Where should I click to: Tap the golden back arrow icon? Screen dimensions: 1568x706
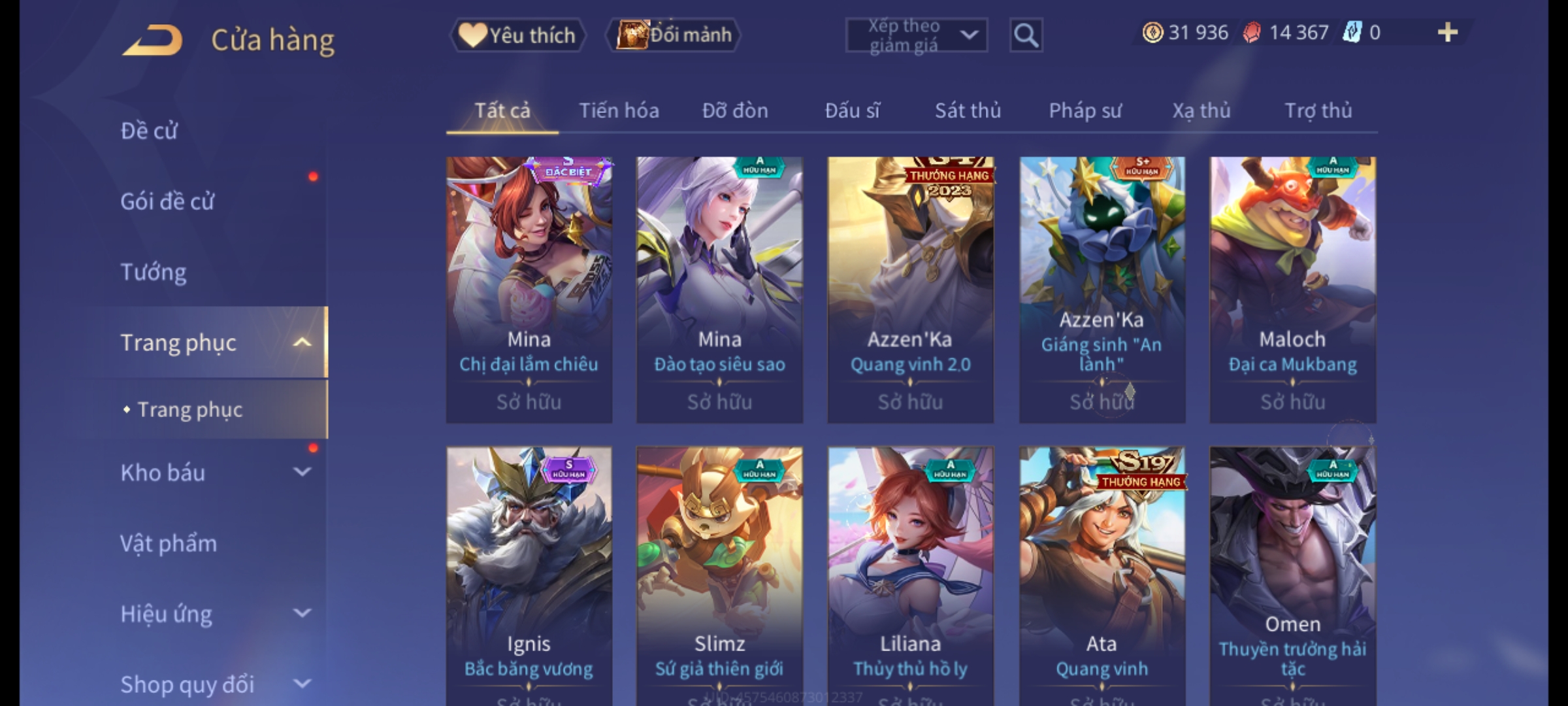coord(152,40)
